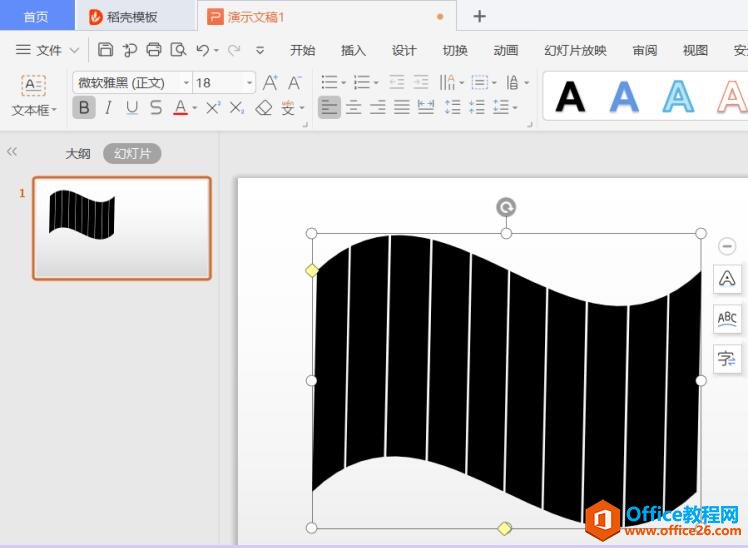
Task: Click the increase font size icon
Action: tap(270, 83)
